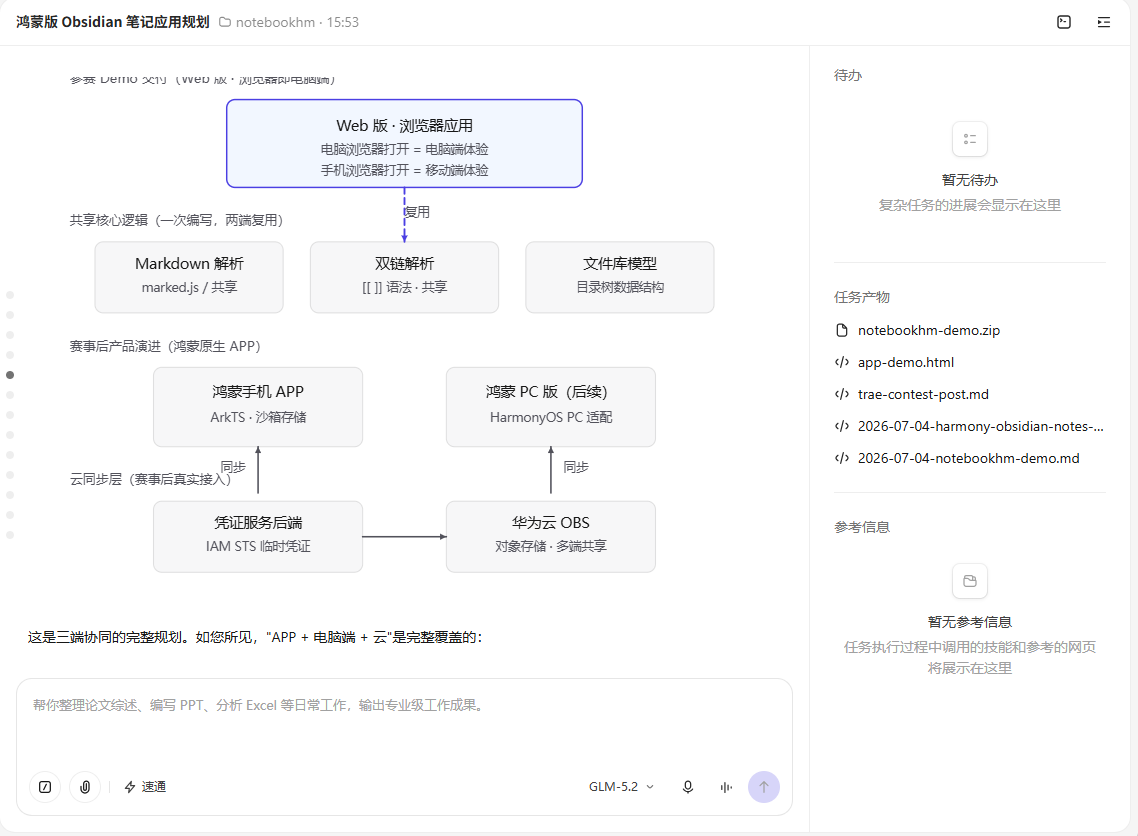Click the 云同步层 subgraph label
The height and width of the screenshot is (836, 1138).
pyautogui.click(x=150, y=479)
